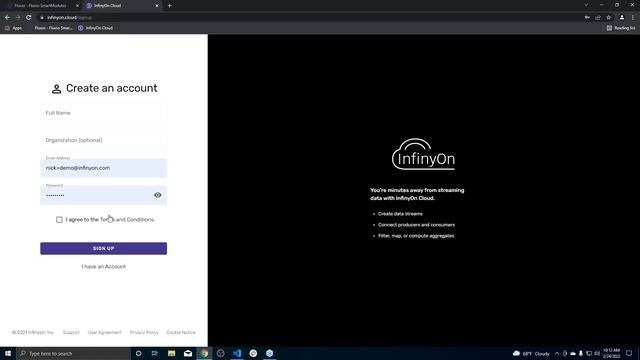Open the weather widget on the taskbar

(x=532, y=353)
